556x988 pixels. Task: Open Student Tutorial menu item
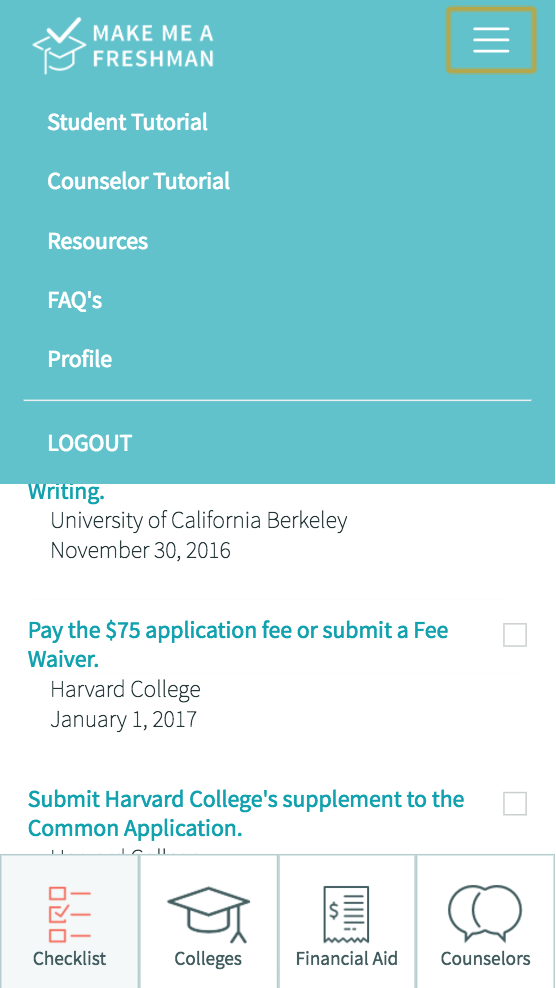point(127,122)
